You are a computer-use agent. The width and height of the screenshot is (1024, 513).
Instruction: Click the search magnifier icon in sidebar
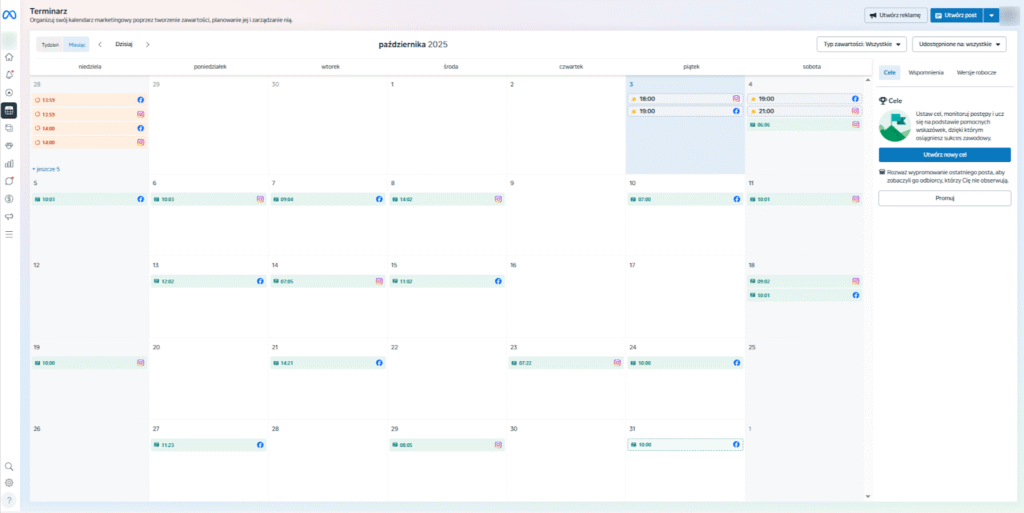9,466
